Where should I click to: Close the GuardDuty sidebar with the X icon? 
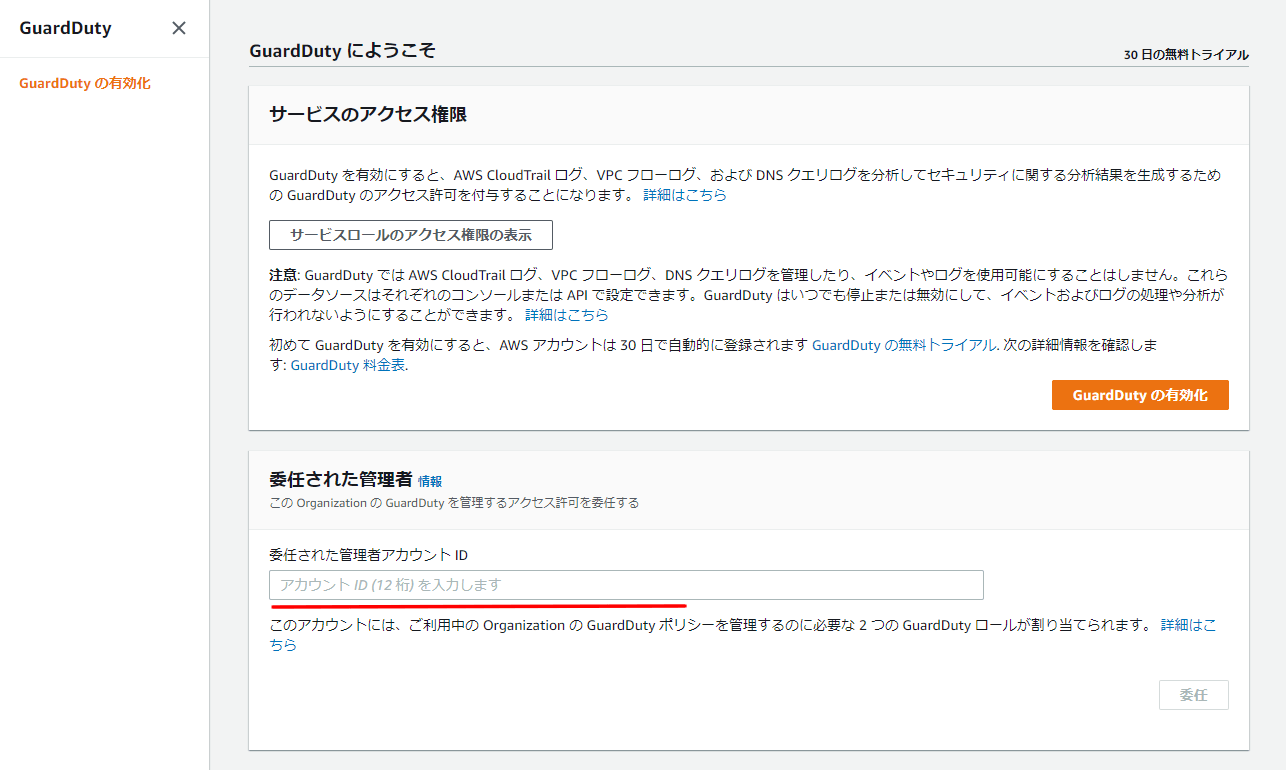click(x=179, y=28)
